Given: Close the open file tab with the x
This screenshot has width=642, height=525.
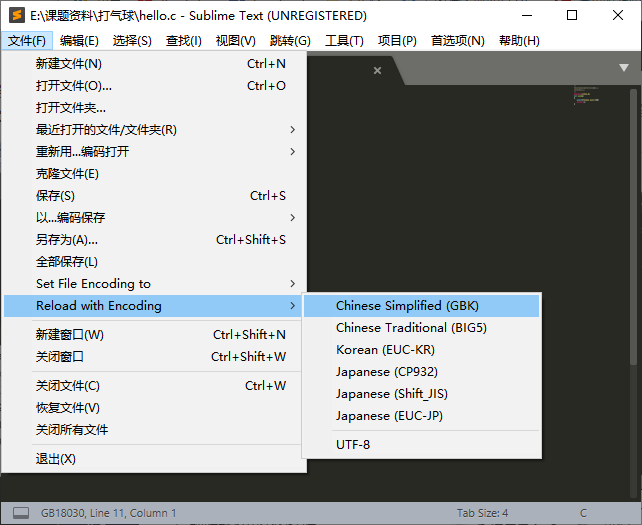Looking at the screenshot, I should [378, 70].
